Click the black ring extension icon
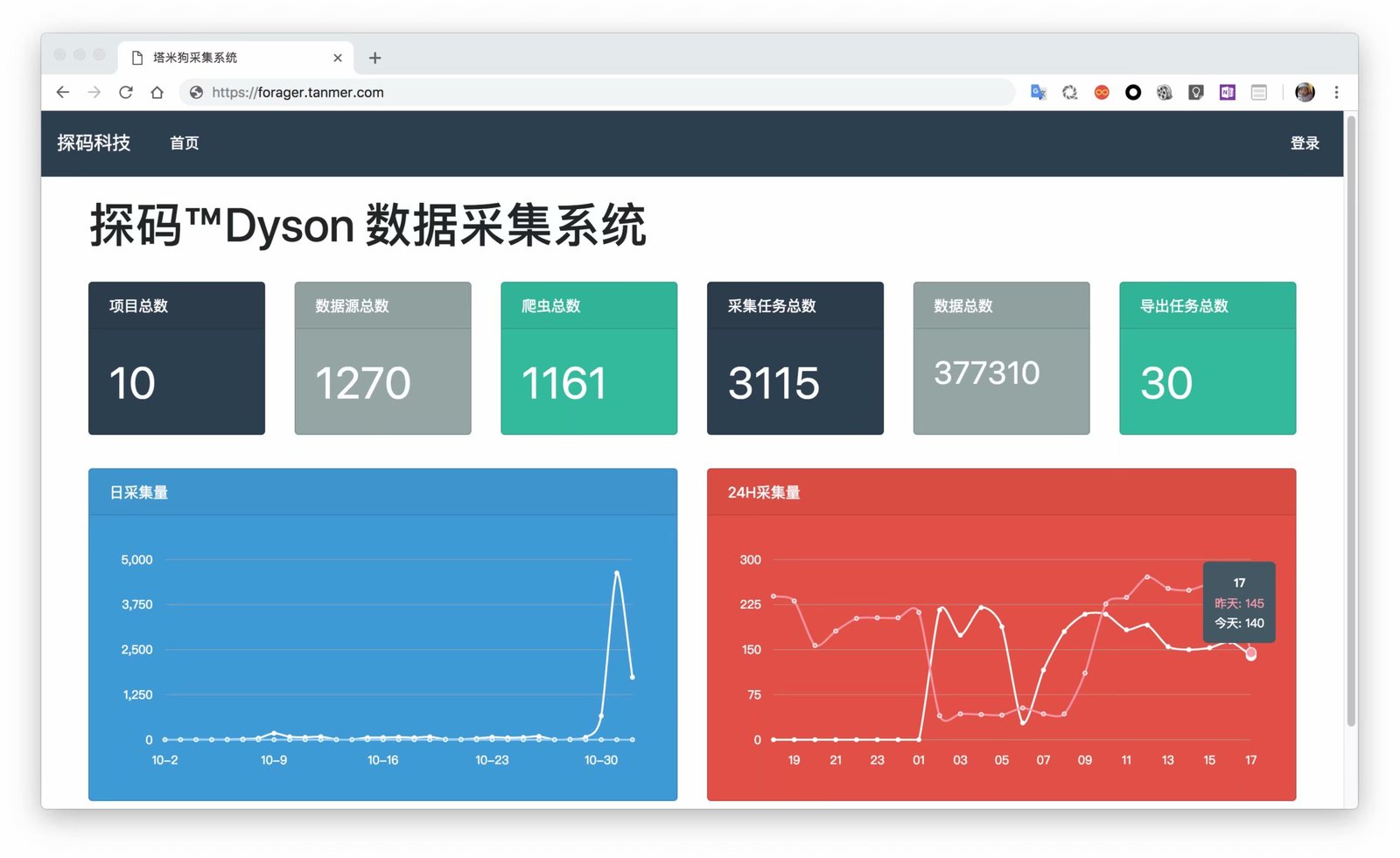 pyautogui.click(x=1132, y=92)
